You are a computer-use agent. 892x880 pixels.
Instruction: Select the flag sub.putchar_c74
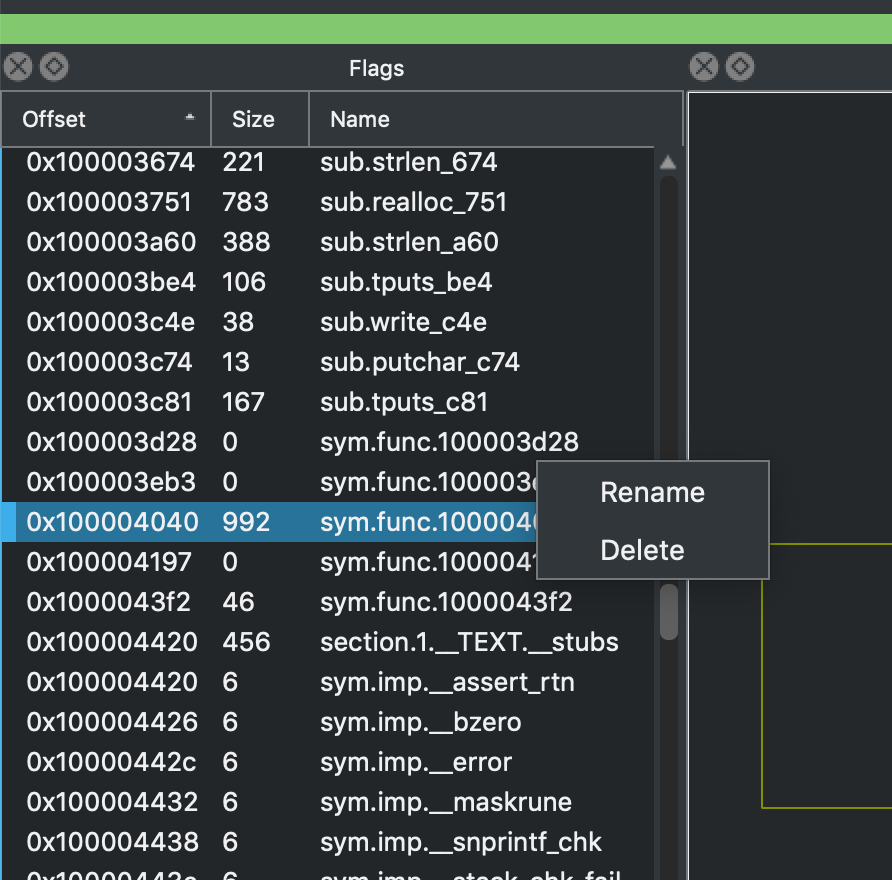[419, 362]
